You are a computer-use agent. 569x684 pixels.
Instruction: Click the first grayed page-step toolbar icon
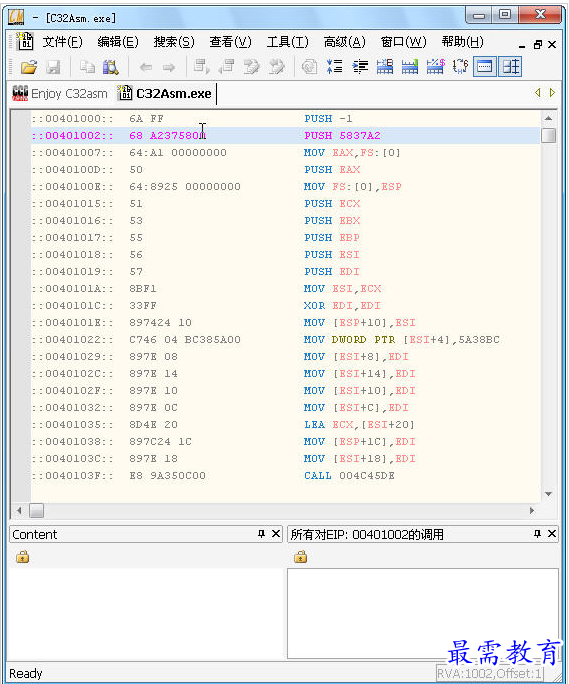[x=202, y=67]
